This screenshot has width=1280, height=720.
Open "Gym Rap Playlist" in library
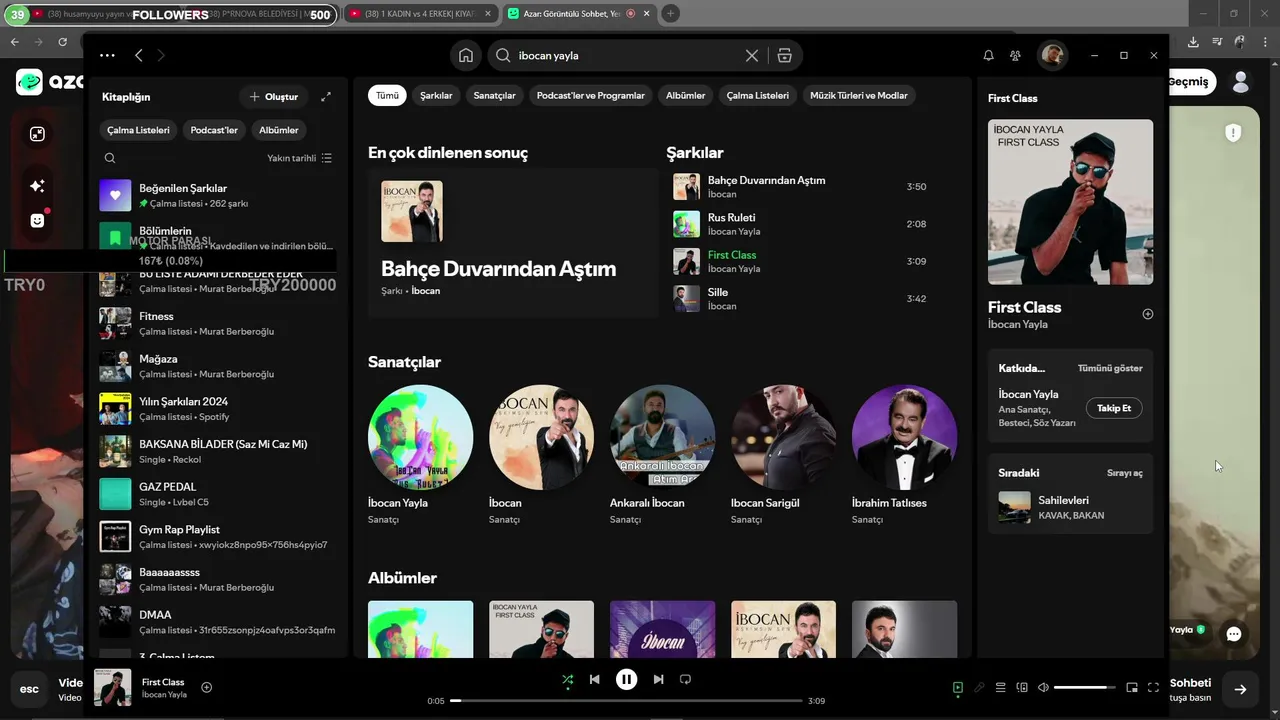[217, 537]
